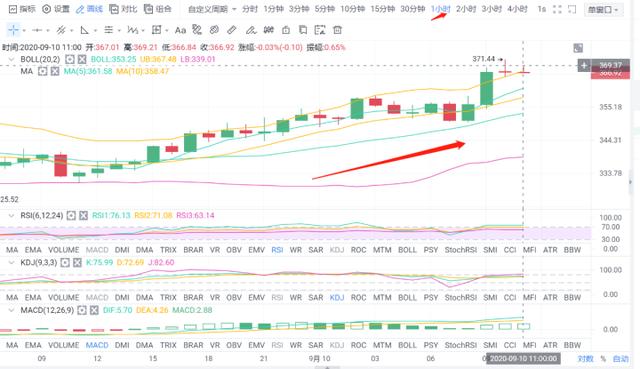This screenshot has width=640, height=369.
Task: Remove the MACD indicator with X
Action: pos(94,311)
